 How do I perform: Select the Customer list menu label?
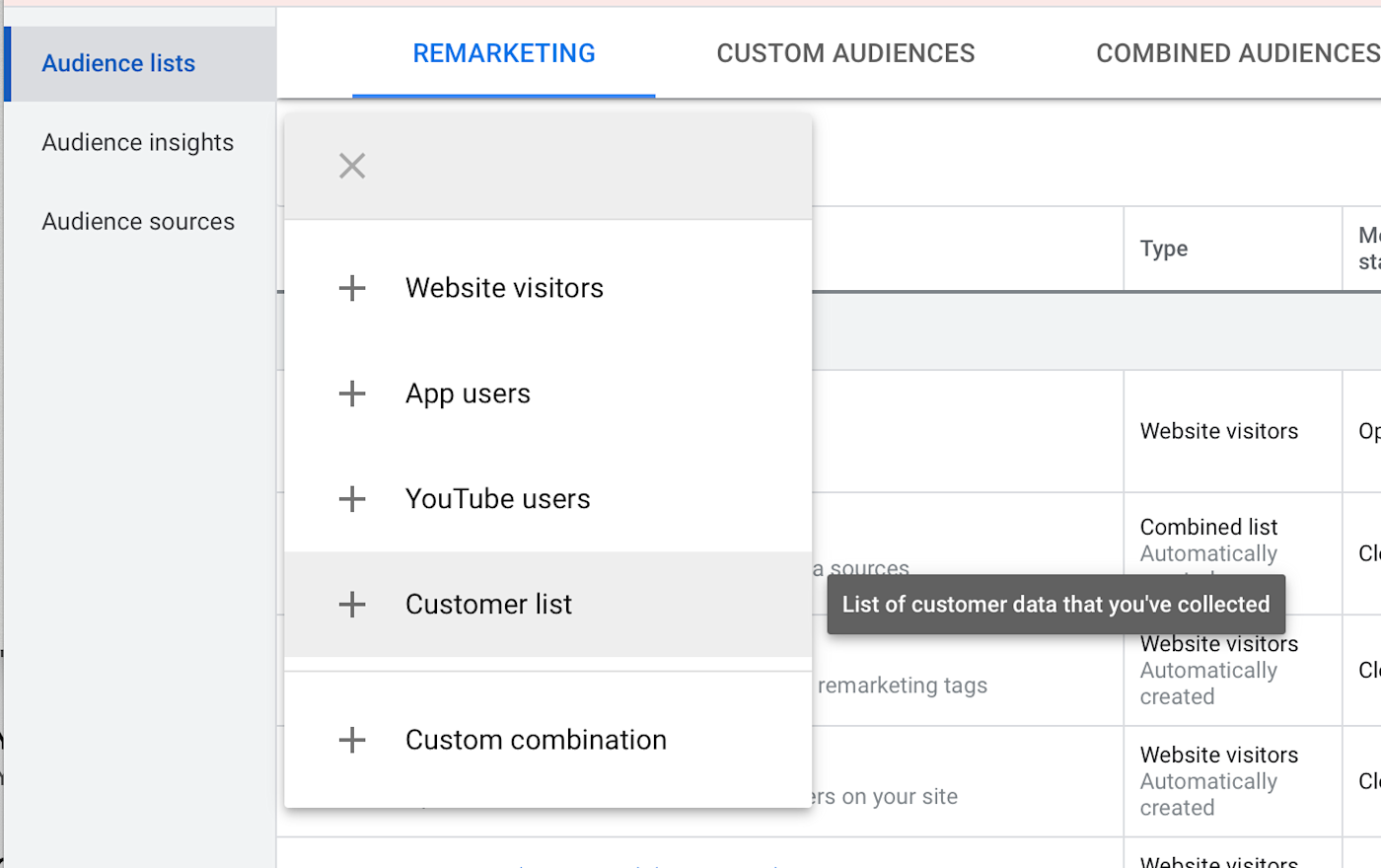click(488, 605)
